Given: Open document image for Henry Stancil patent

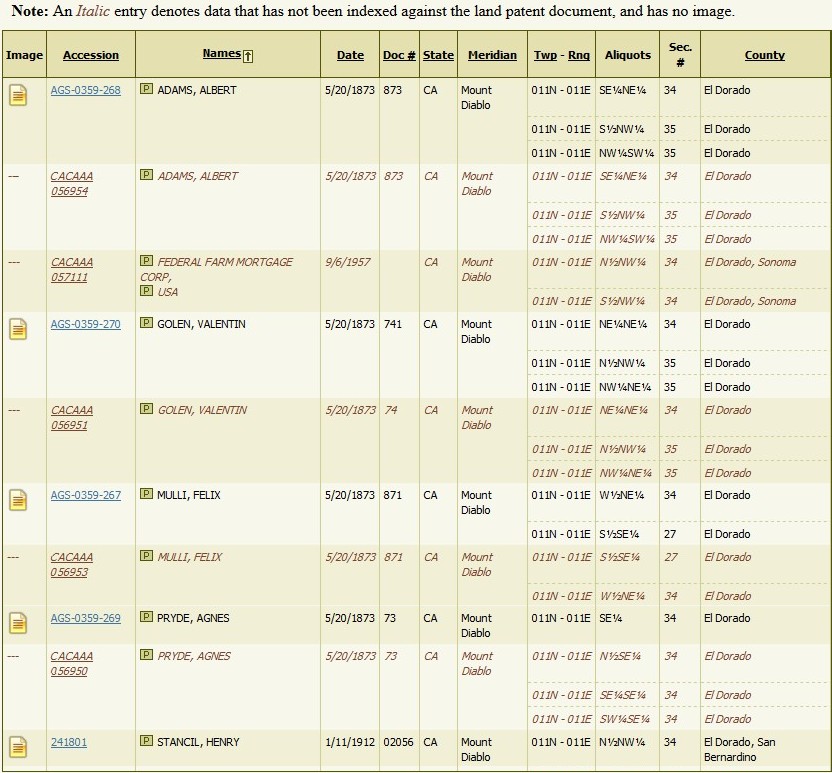Looking at the screenshot, I should [17, 747].
